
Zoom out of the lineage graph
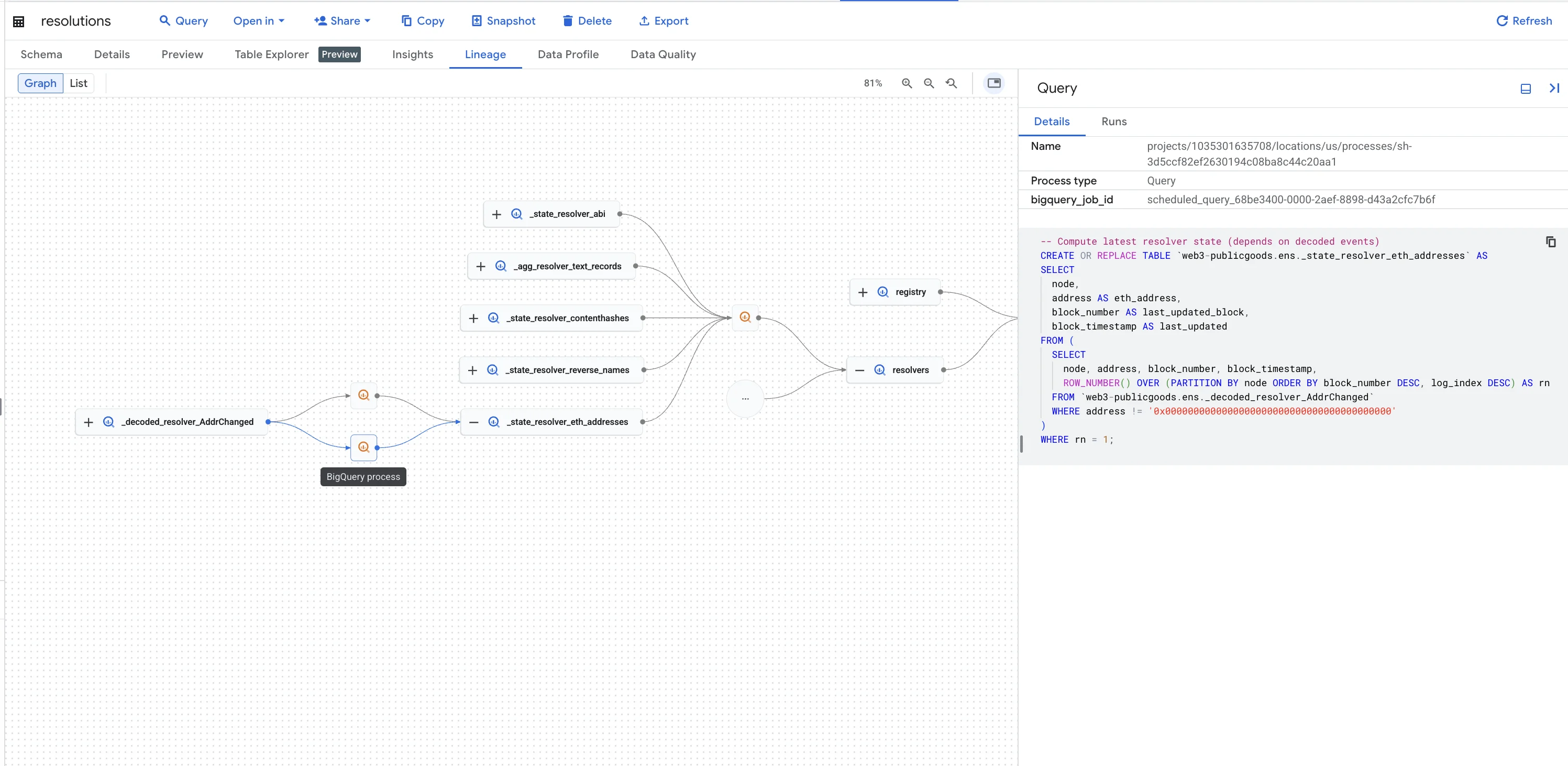tap(929, 83)
